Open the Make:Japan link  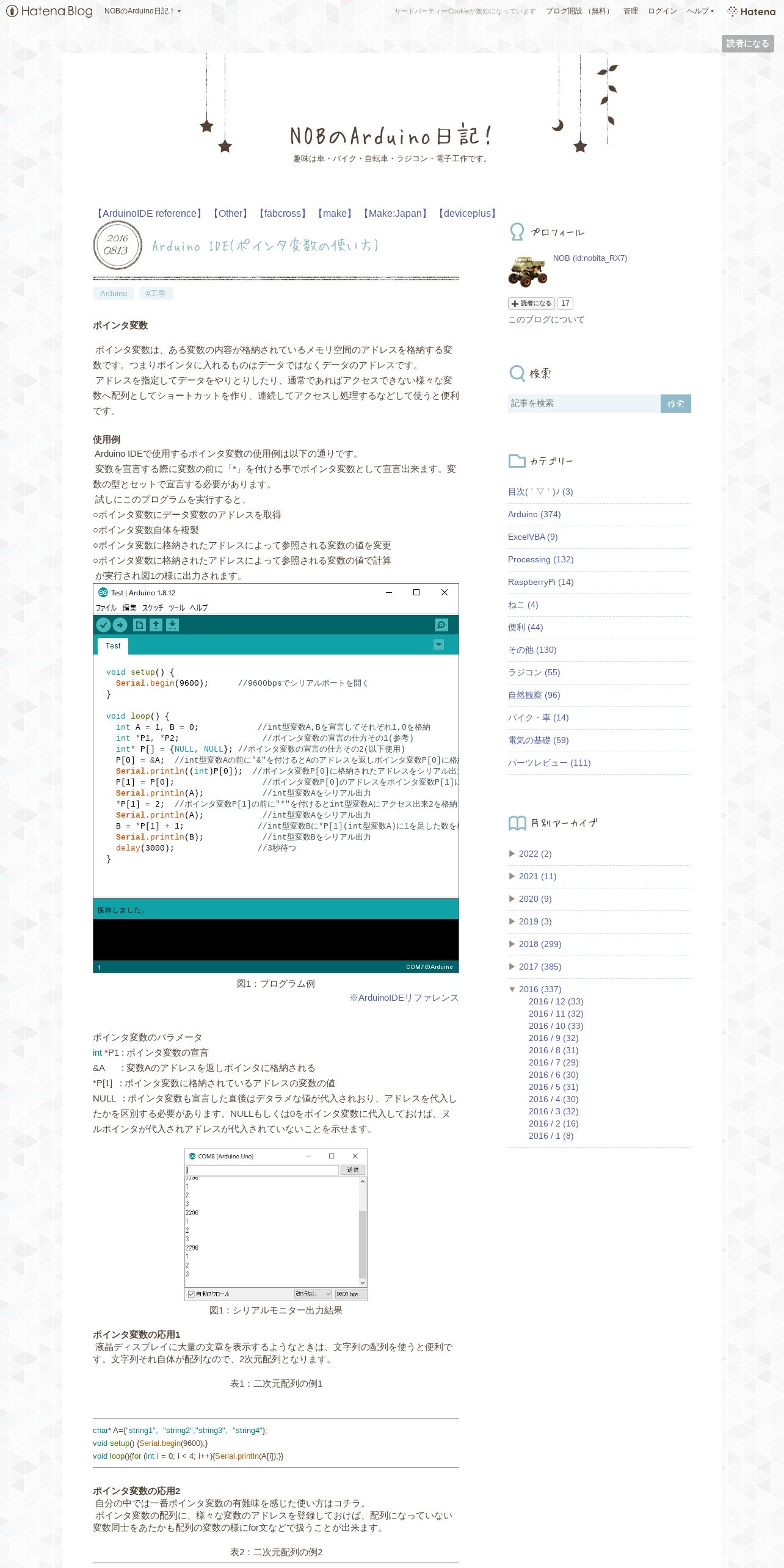(395, 213)
